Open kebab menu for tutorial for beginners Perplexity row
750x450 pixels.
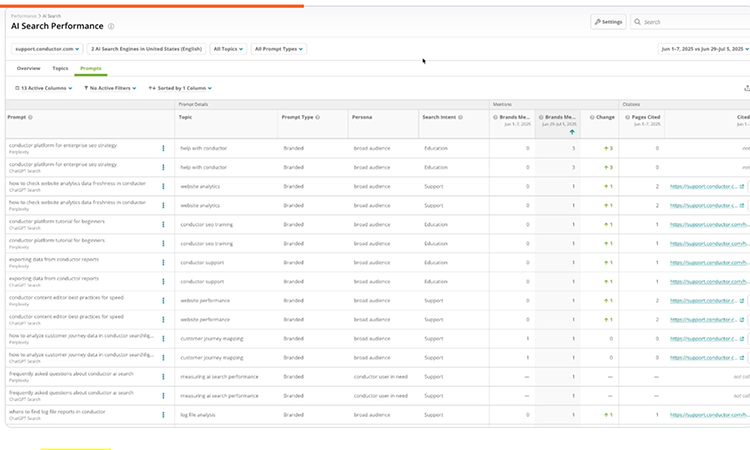point(163,243)
